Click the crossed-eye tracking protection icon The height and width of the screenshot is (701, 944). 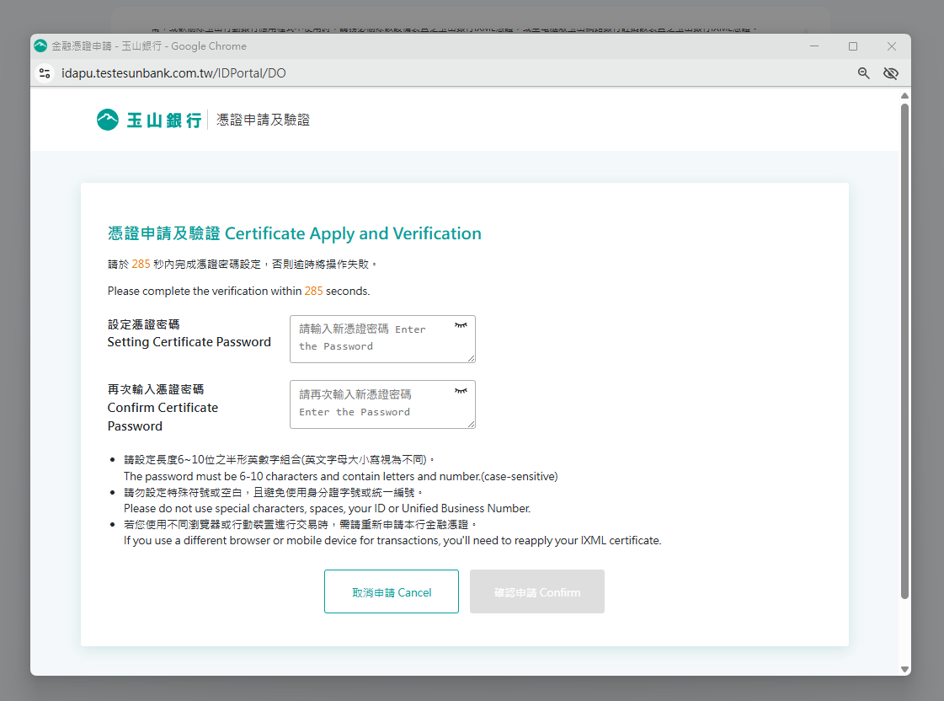(x=890, y=73)
